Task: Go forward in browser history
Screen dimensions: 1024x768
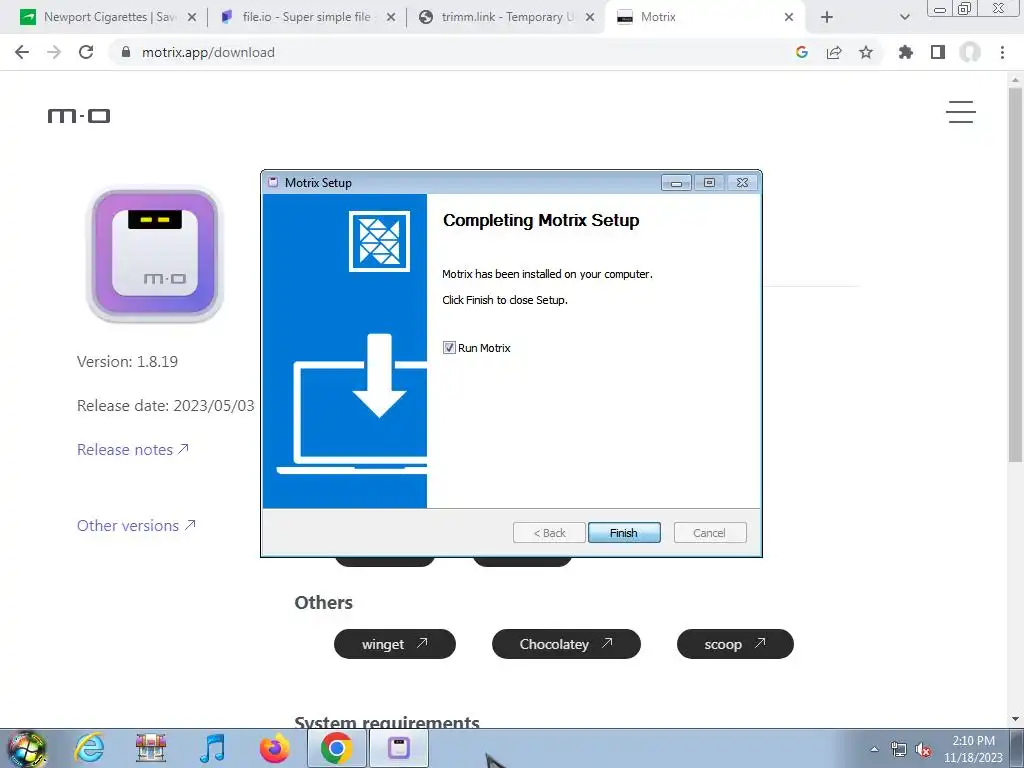Action: click(x=54, y=52)
